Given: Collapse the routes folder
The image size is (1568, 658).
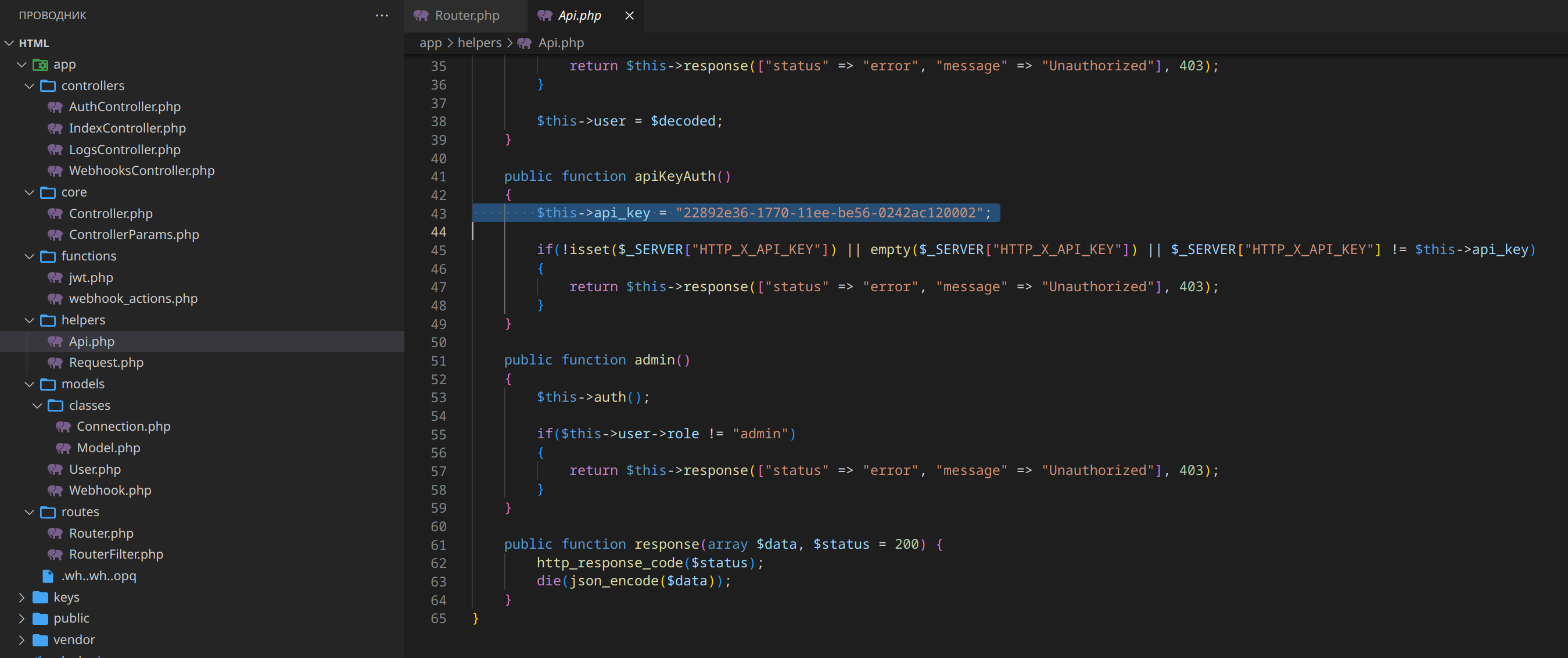Looking at the screenshot, I should point(29,512).
